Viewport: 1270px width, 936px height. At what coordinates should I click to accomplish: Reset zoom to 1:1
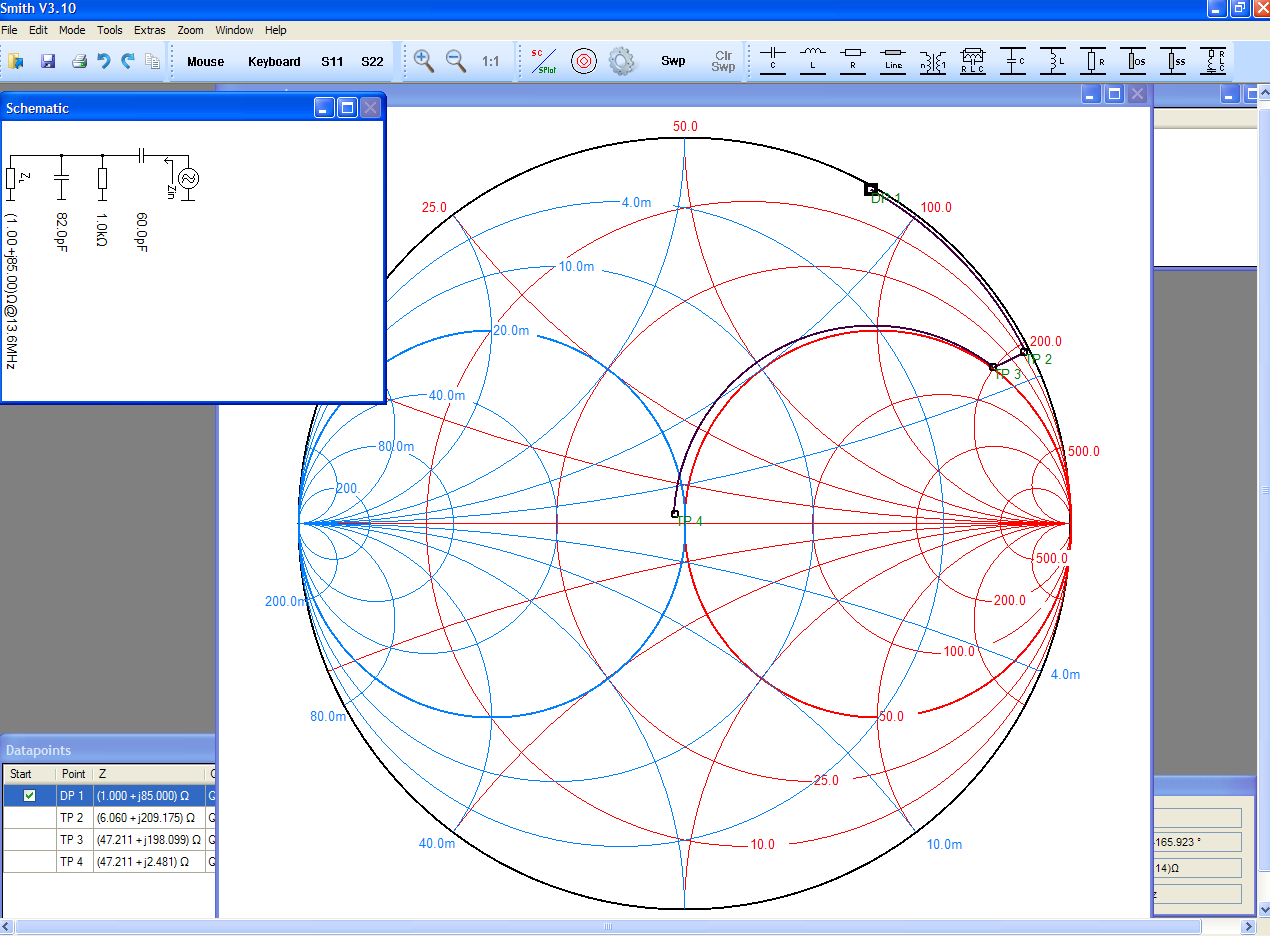[490, 62]
